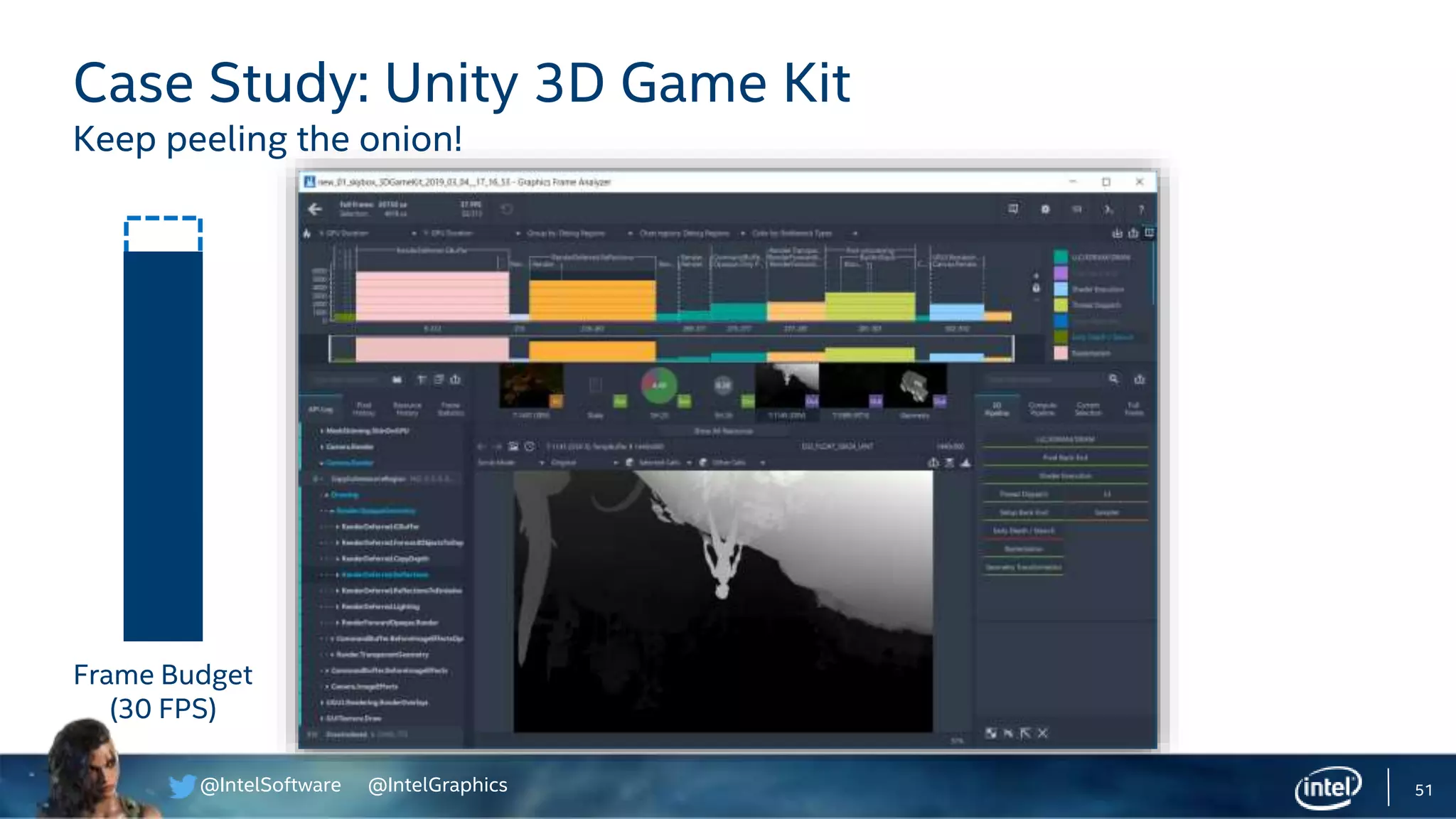Screen dimensions: 1456x819
Task: Click the filter icon in the API log toolbar
Action: (x=422, y=380)
